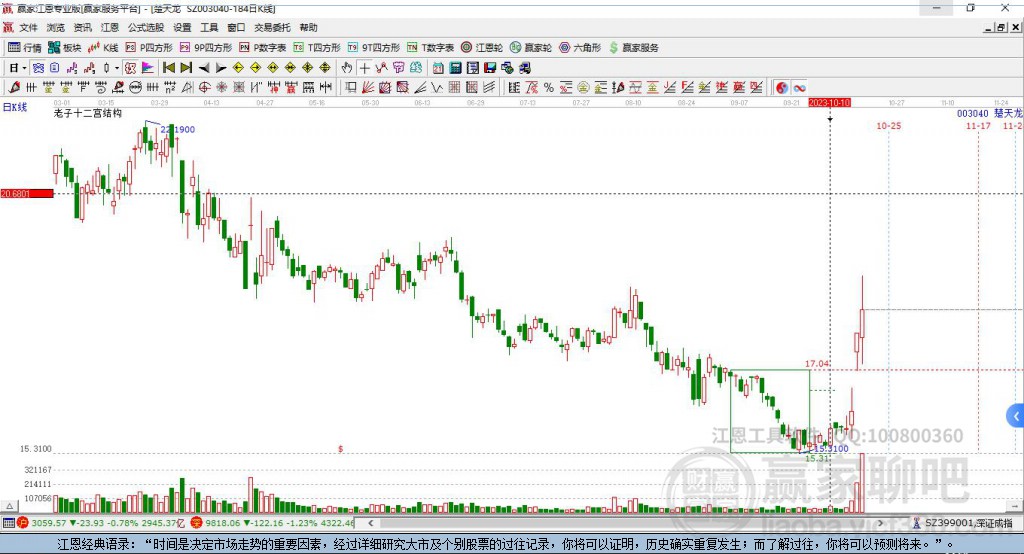This screenshot has width=1024, height=554.
Task: Step chart left with black left arrow
Action: click(x=204, y=68)
